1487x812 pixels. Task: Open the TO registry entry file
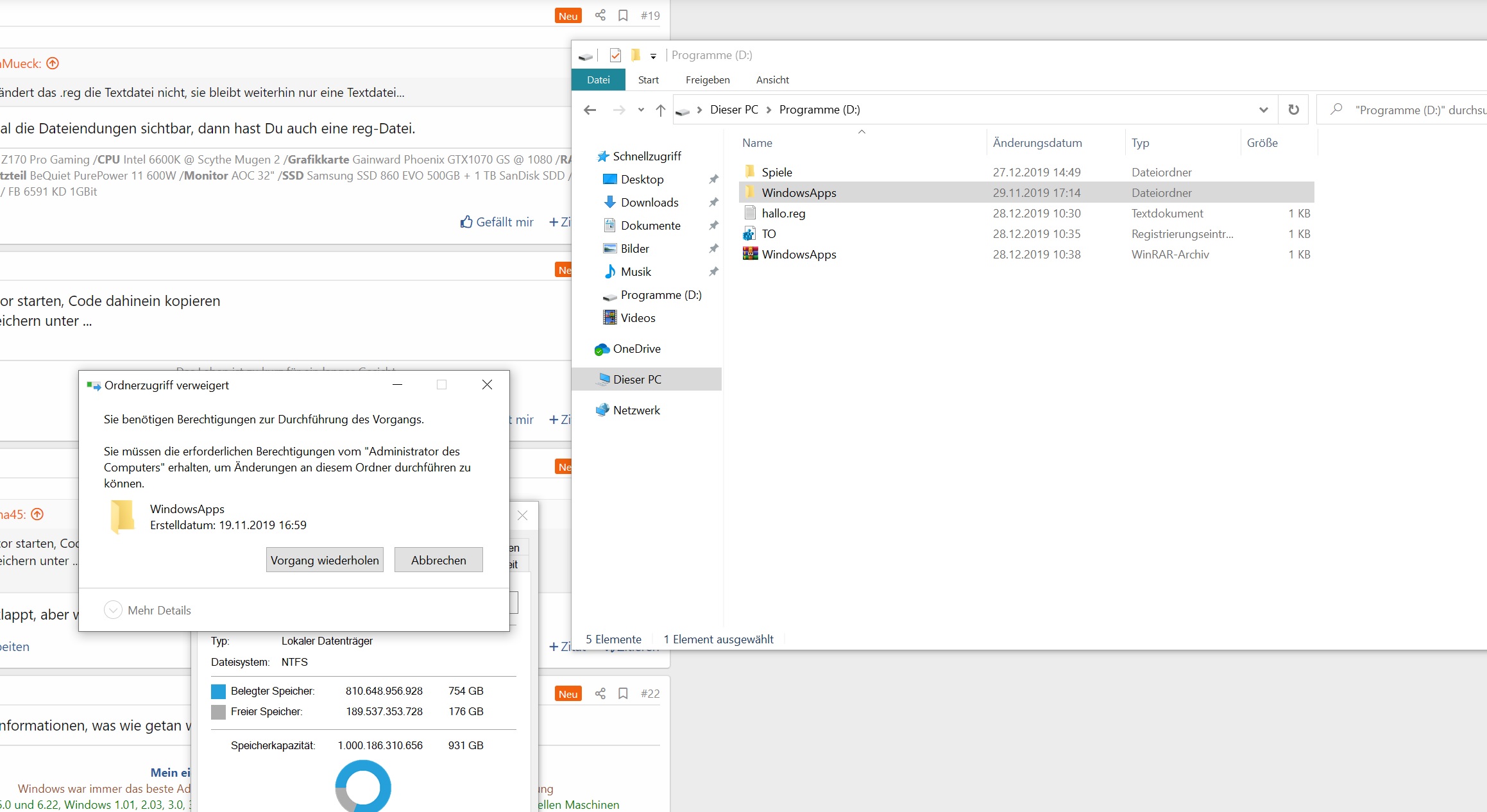769,234
